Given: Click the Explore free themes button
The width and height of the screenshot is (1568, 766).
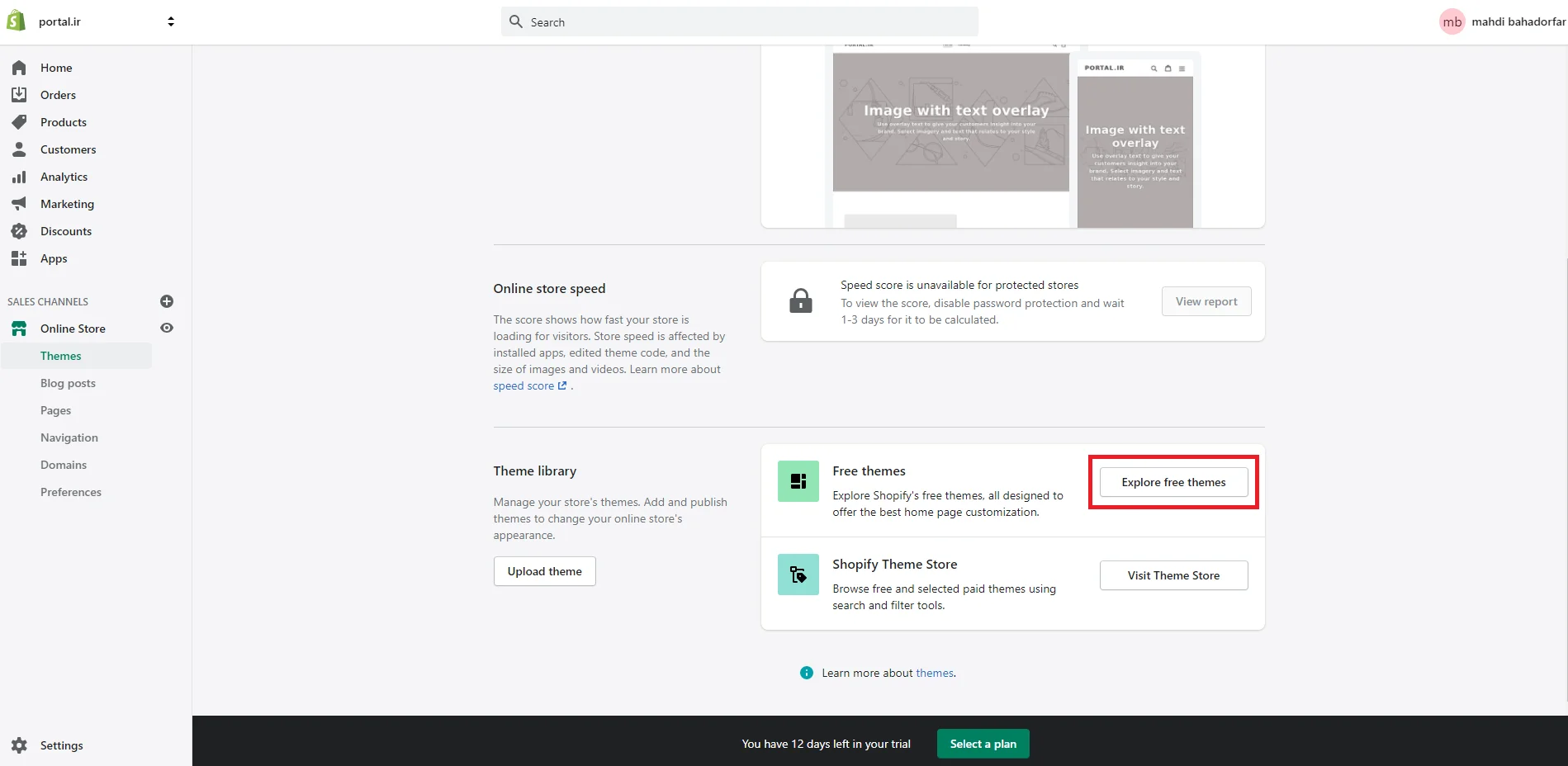Looking at the screenshot, I should click(1173, 482).
